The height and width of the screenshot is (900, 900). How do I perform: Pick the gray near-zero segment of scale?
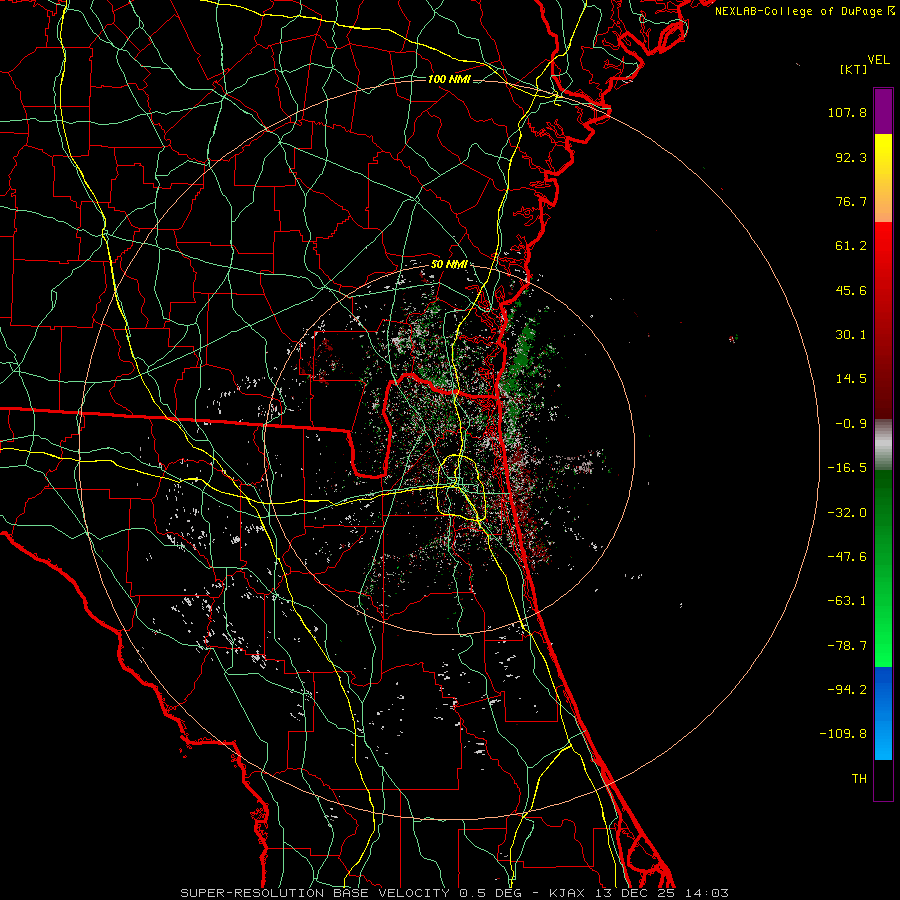[883, 444]
